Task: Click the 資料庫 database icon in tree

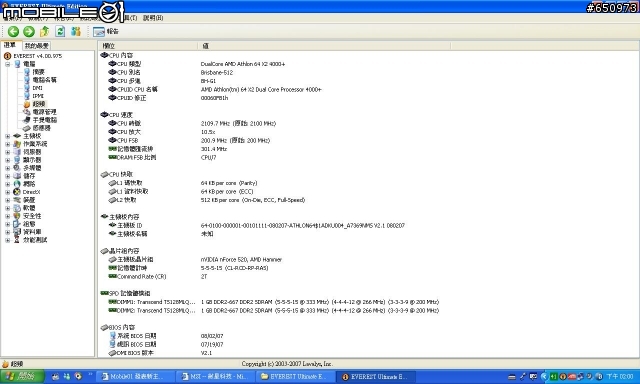Action: (17, 232)
